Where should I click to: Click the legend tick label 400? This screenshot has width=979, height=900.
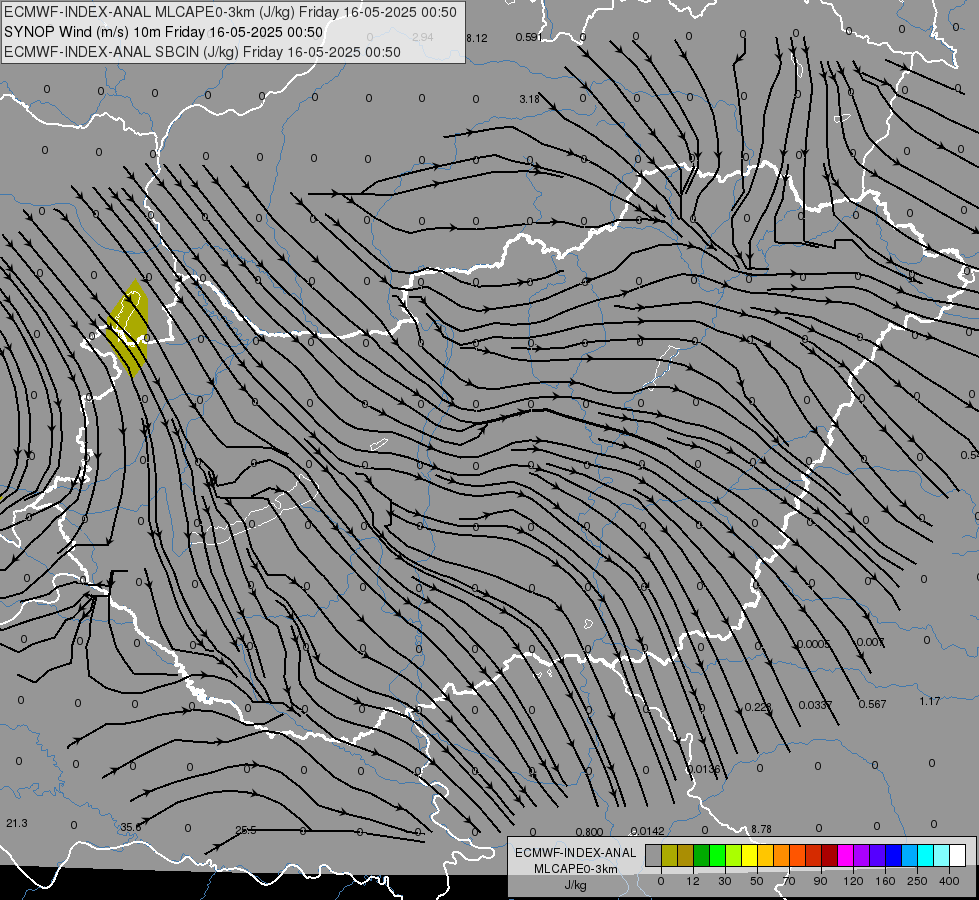949,881
